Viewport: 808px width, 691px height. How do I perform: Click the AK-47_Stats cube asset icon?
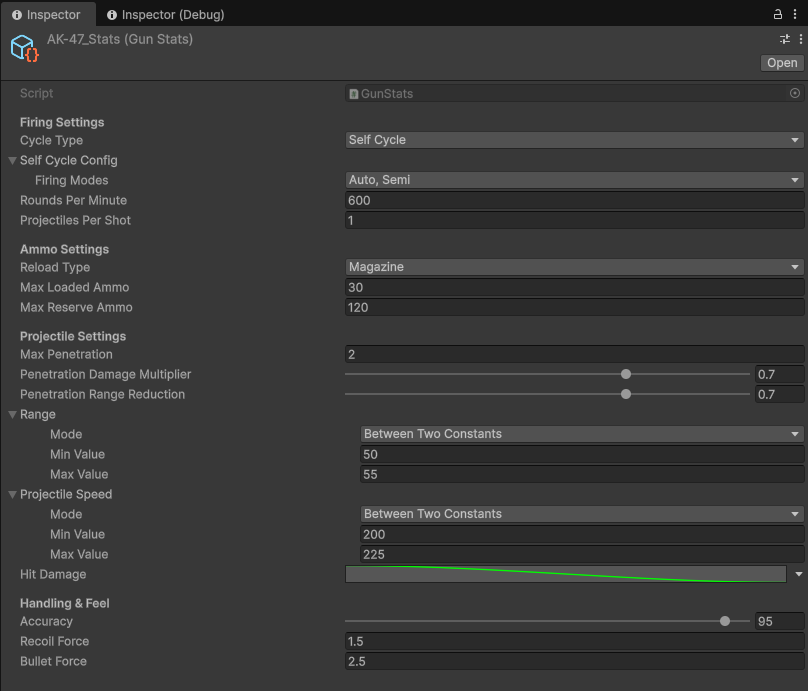[23, 47]
